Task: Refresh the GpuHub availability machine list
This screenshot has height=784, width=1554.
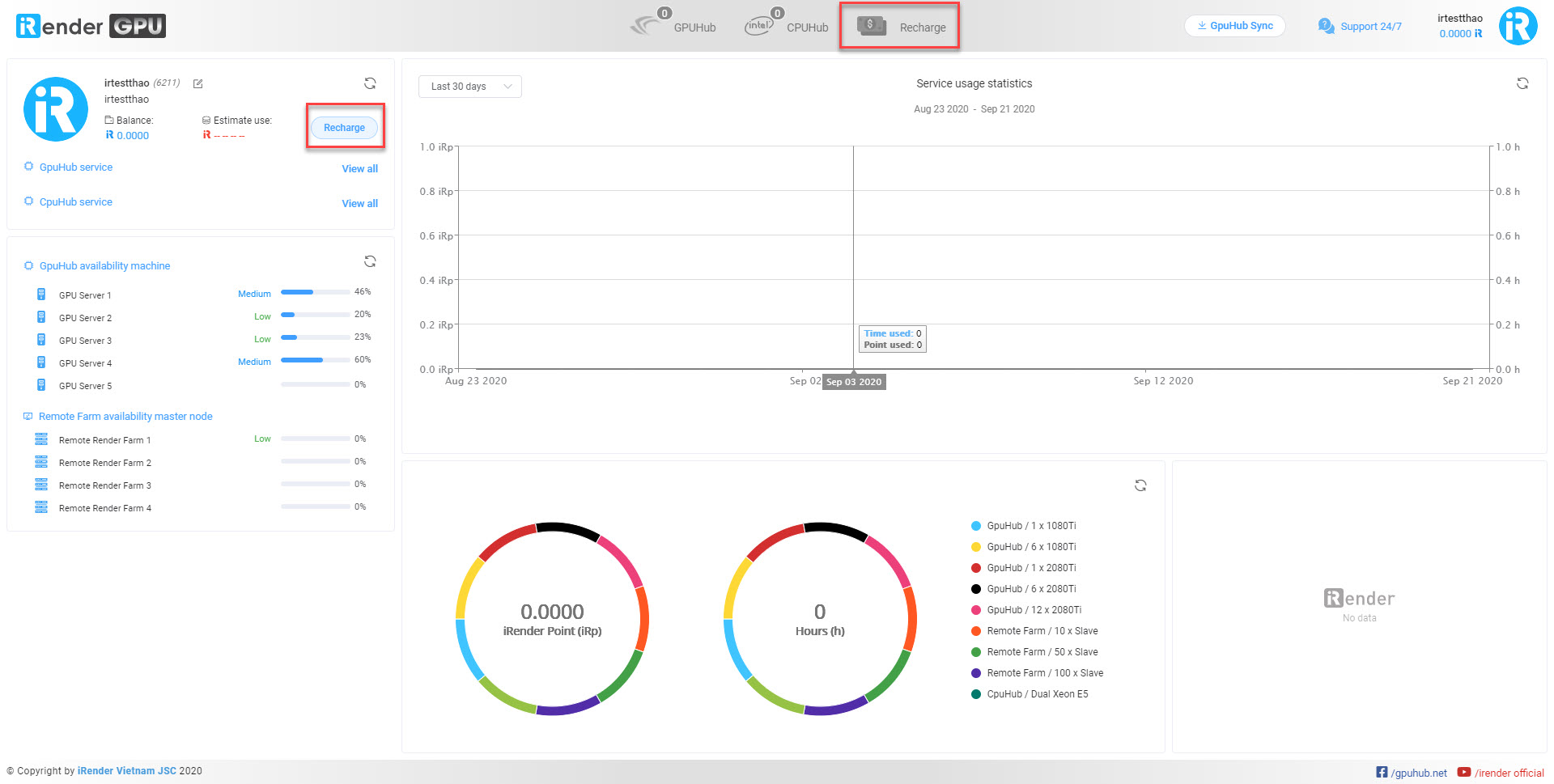Action: pyautogui.click(x=370, y=261)
